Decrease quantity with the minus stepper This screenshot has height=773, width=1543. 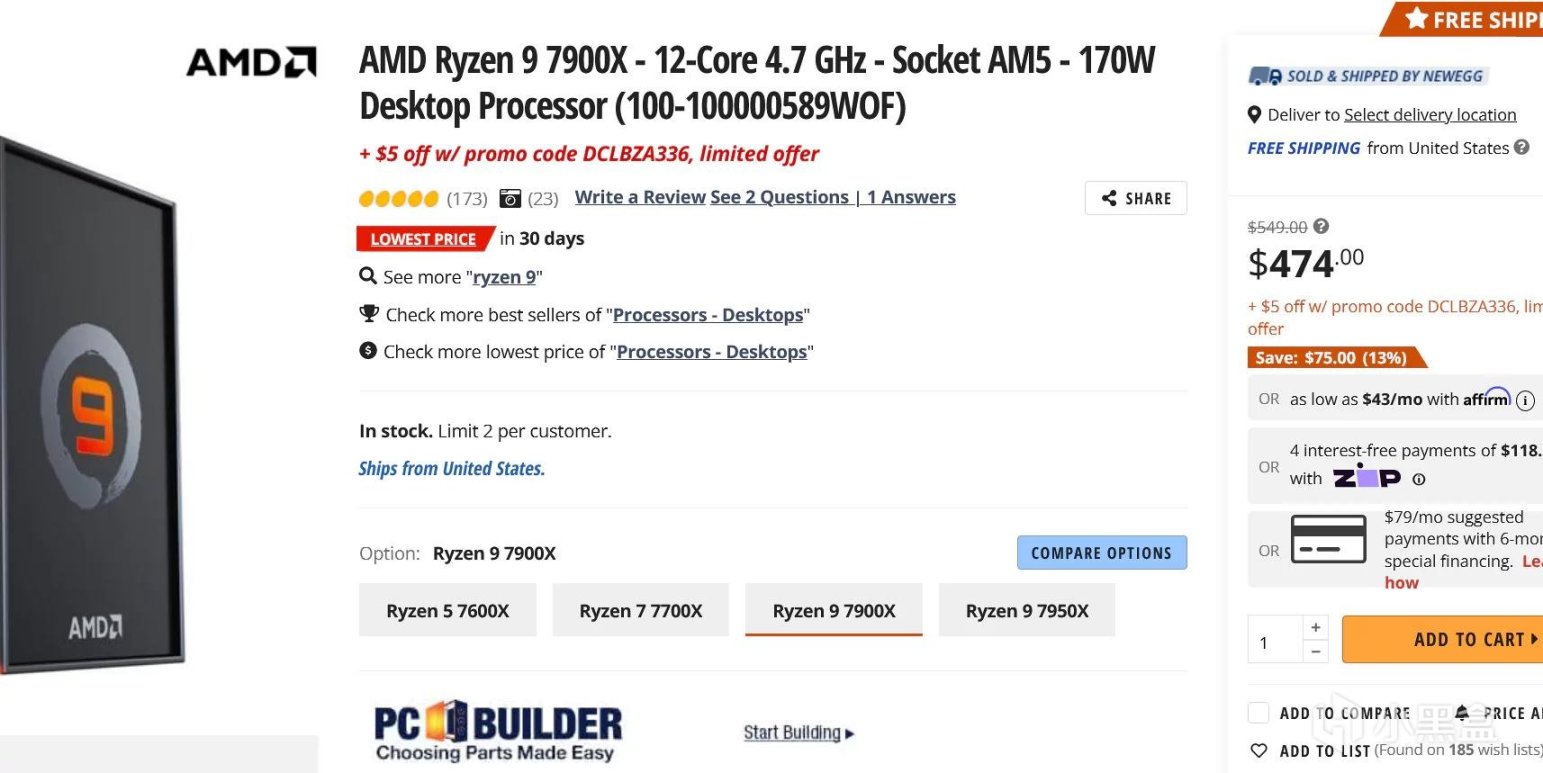tap(1315, 651)
